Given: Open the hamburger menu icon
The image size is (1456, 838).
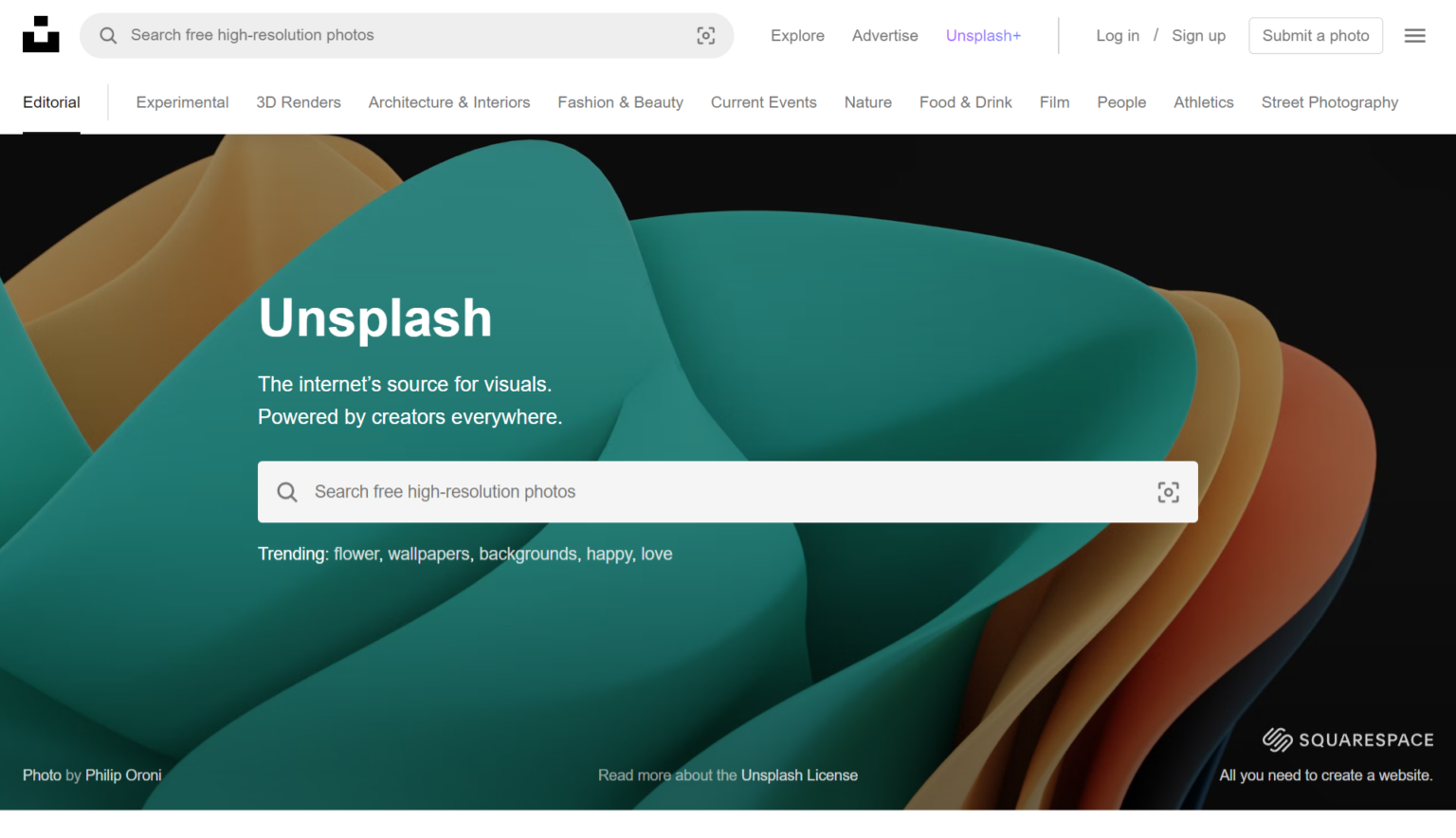Looking at the screenshot, I should pyautogui.click(x=1414, y=35).
